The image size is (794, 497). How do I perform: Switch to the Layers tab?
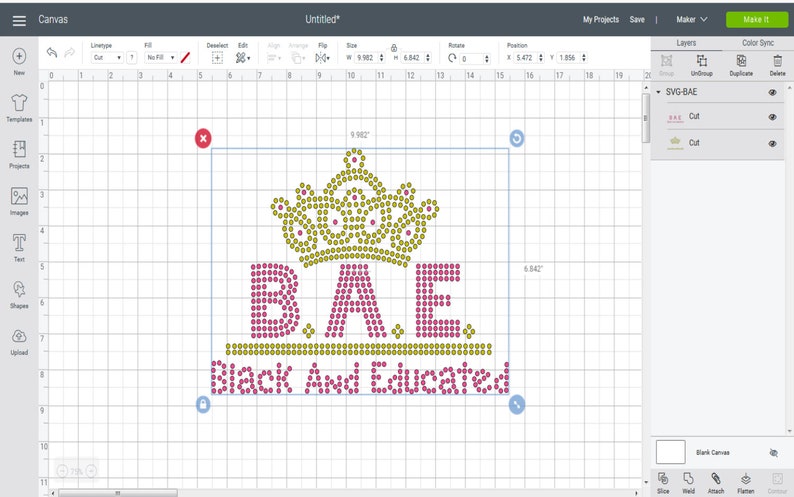(686, 43)
